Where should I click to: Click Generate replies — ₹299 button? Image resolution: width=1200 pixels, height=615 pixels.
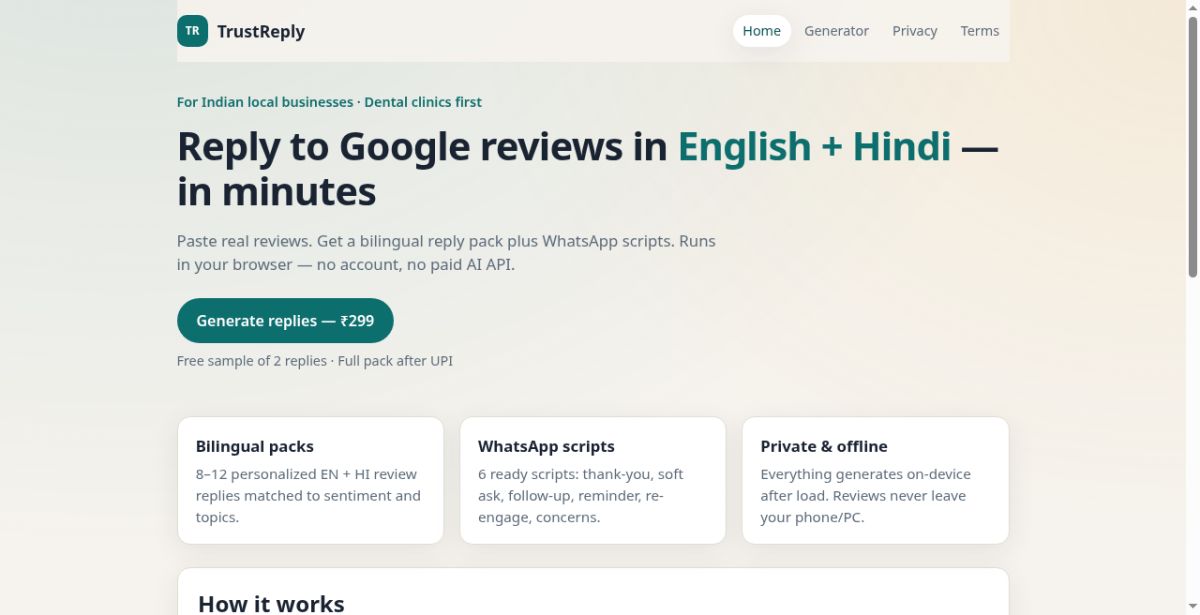(x=285, y=321)
